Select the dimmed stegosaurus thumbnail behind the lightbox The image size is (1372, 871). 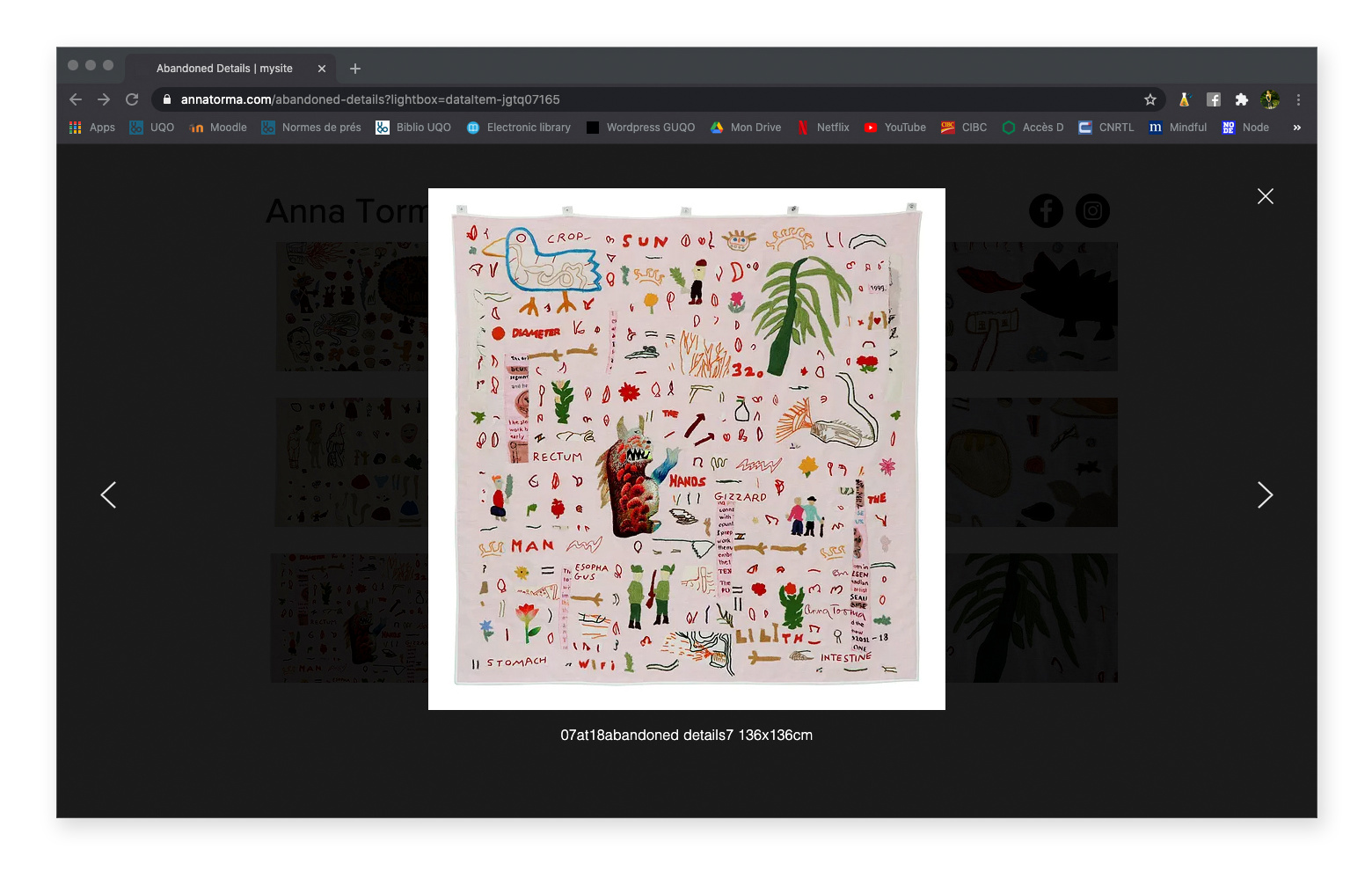(x=1032, y=306)
